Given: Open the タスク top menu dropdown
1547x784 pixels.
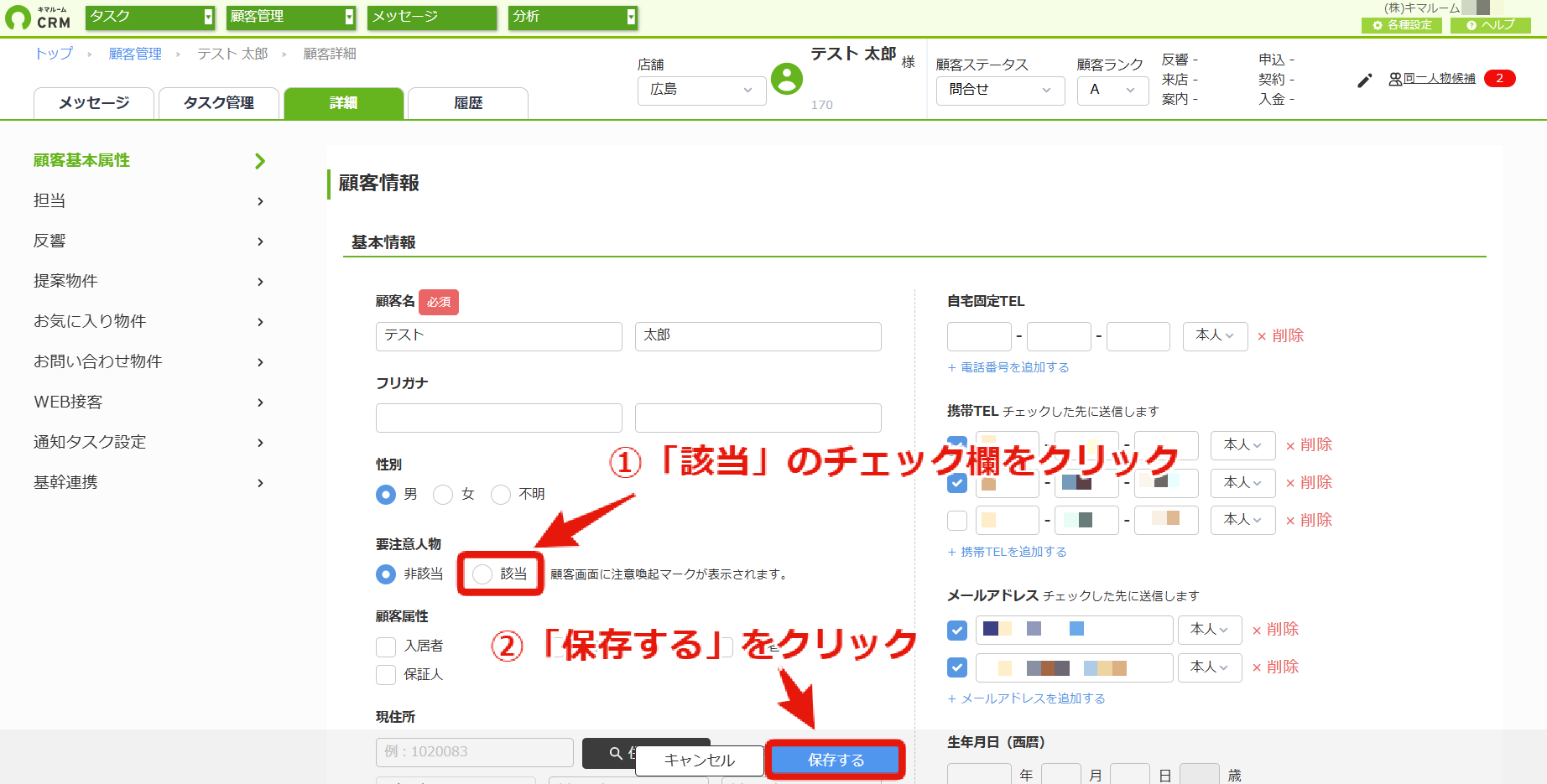Looking at the screenshot, I should click(x=151, y=17).
